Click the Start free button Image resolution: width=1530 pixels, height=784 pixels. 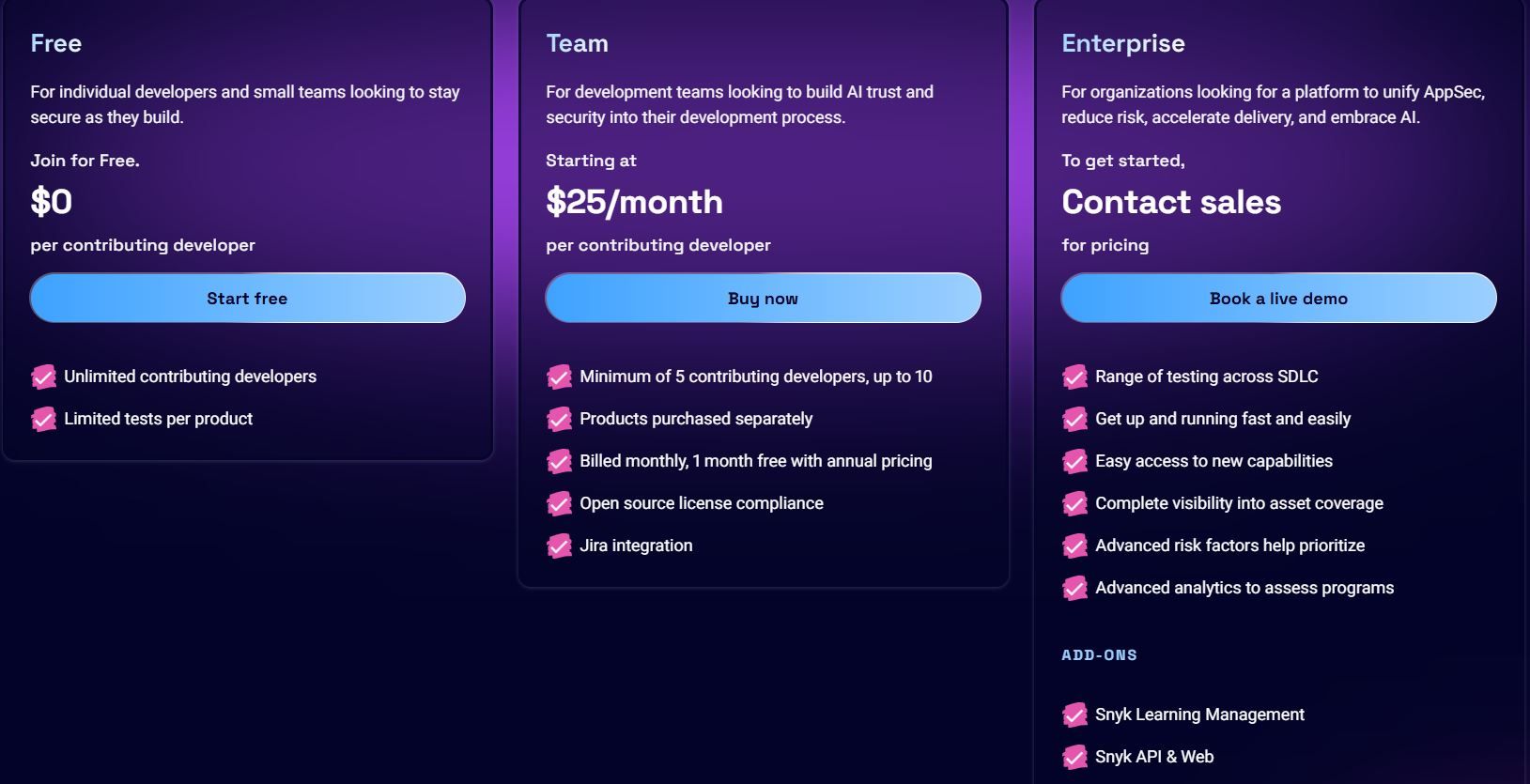(x=248, y=298)
